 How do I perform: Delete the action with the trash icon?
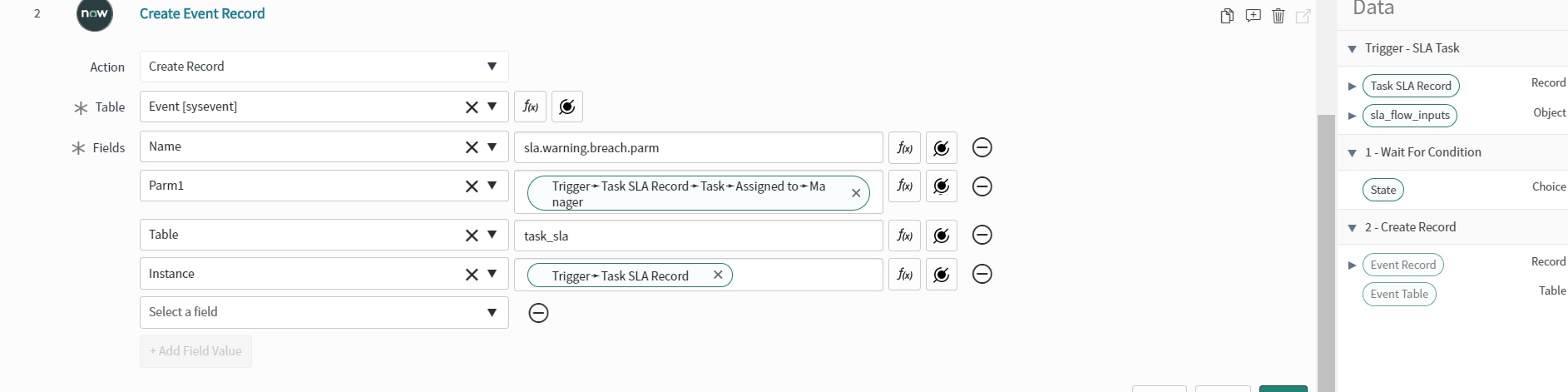pyautogui.click(x=1279, y=16)
